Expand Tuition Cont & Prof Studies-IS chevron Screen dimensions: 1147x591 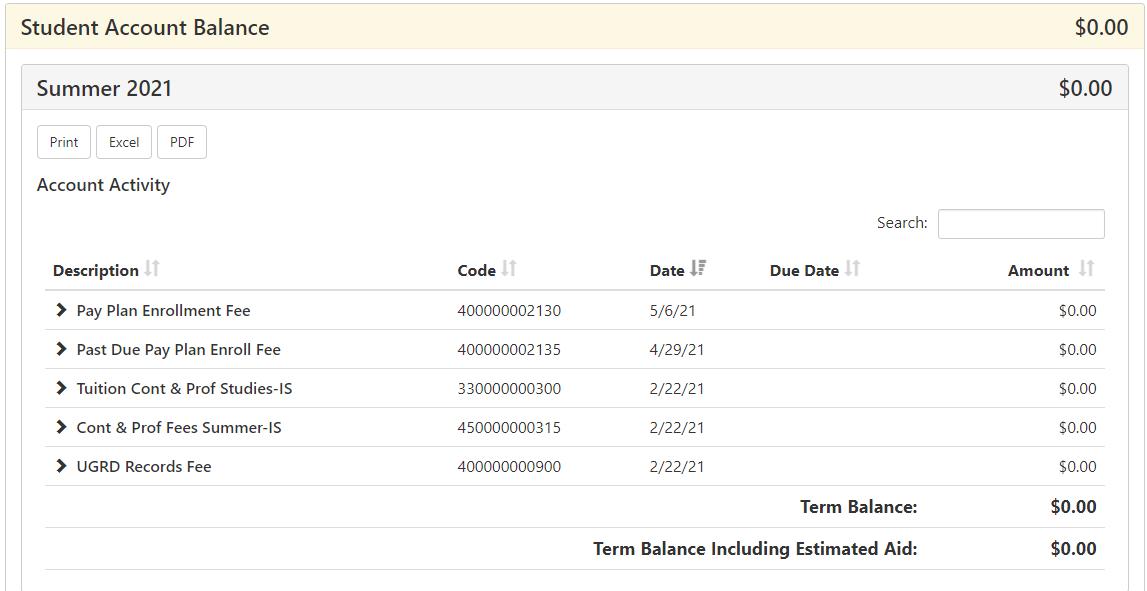click(x=61, y=388)
